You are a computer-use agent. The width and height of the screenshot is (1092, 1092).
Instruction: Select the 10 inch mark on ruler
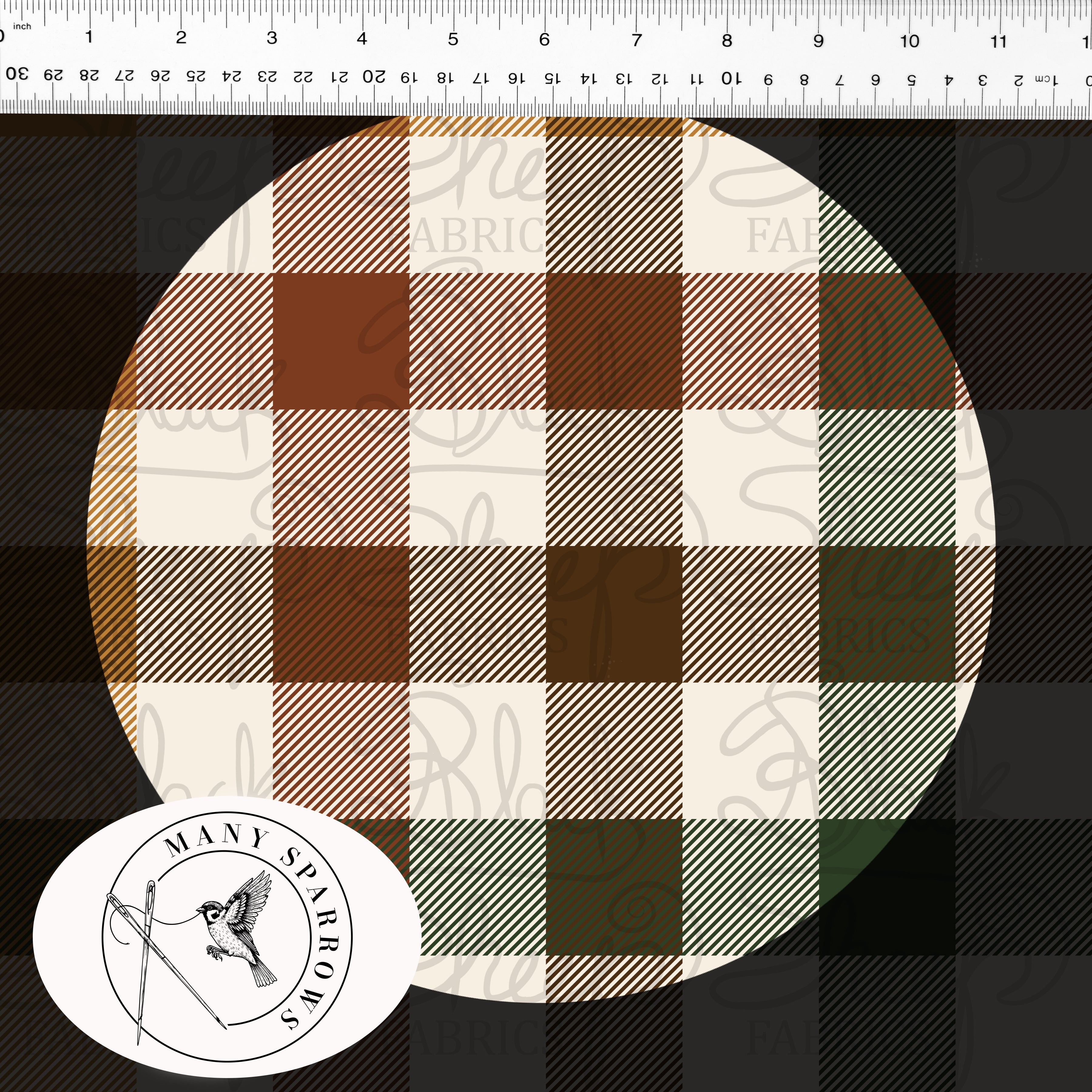tap(909, 41)
